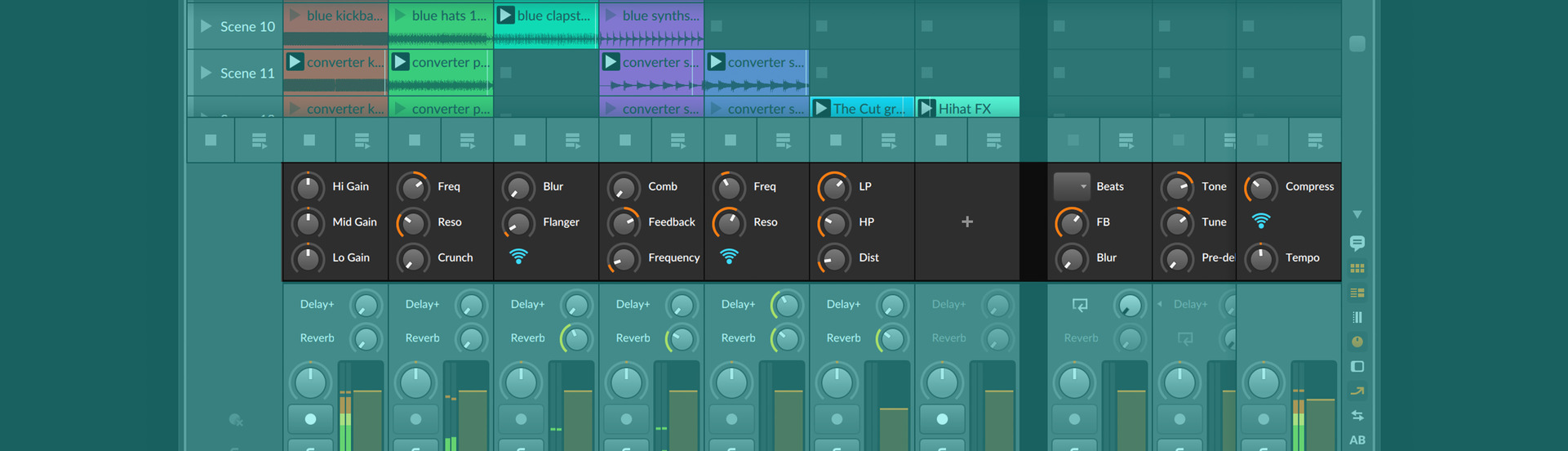Click the small left arrow beside faded Delay+

(1160, 304)
